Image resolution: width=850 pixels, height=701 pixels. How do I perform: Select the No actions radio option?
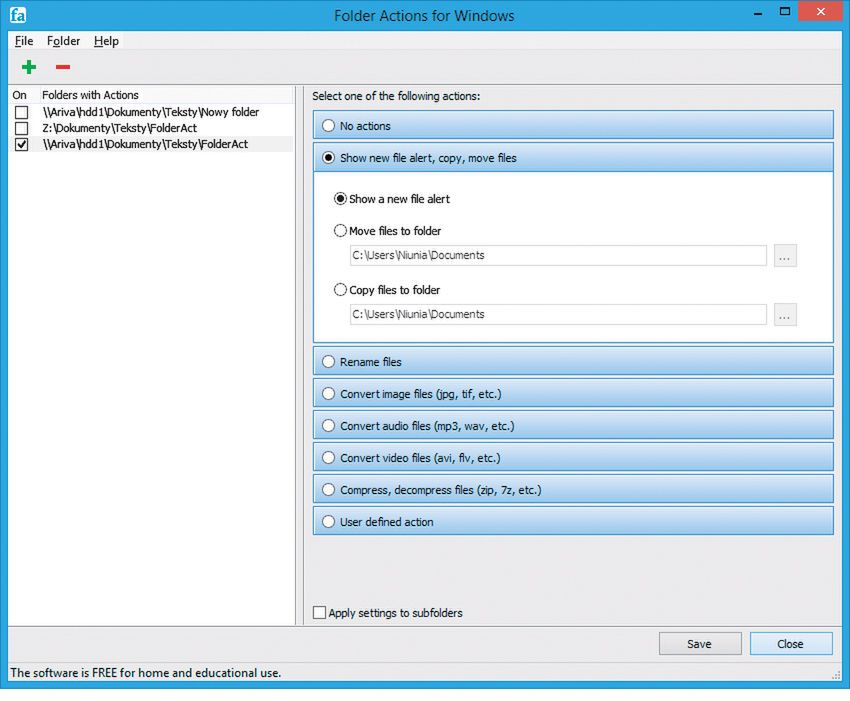329,126
